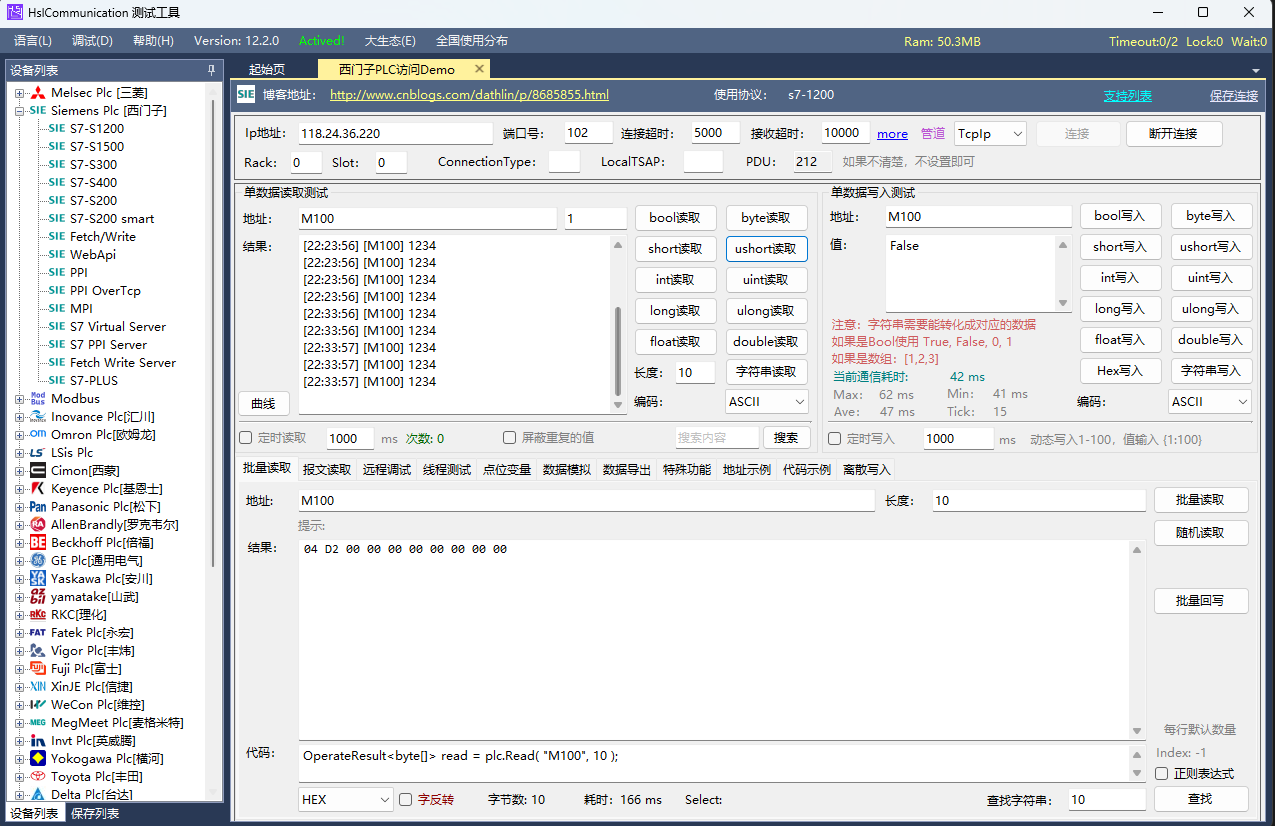Click the Modbus logo icon in the tree
1275x826 pixels.
tap(38, 399)
